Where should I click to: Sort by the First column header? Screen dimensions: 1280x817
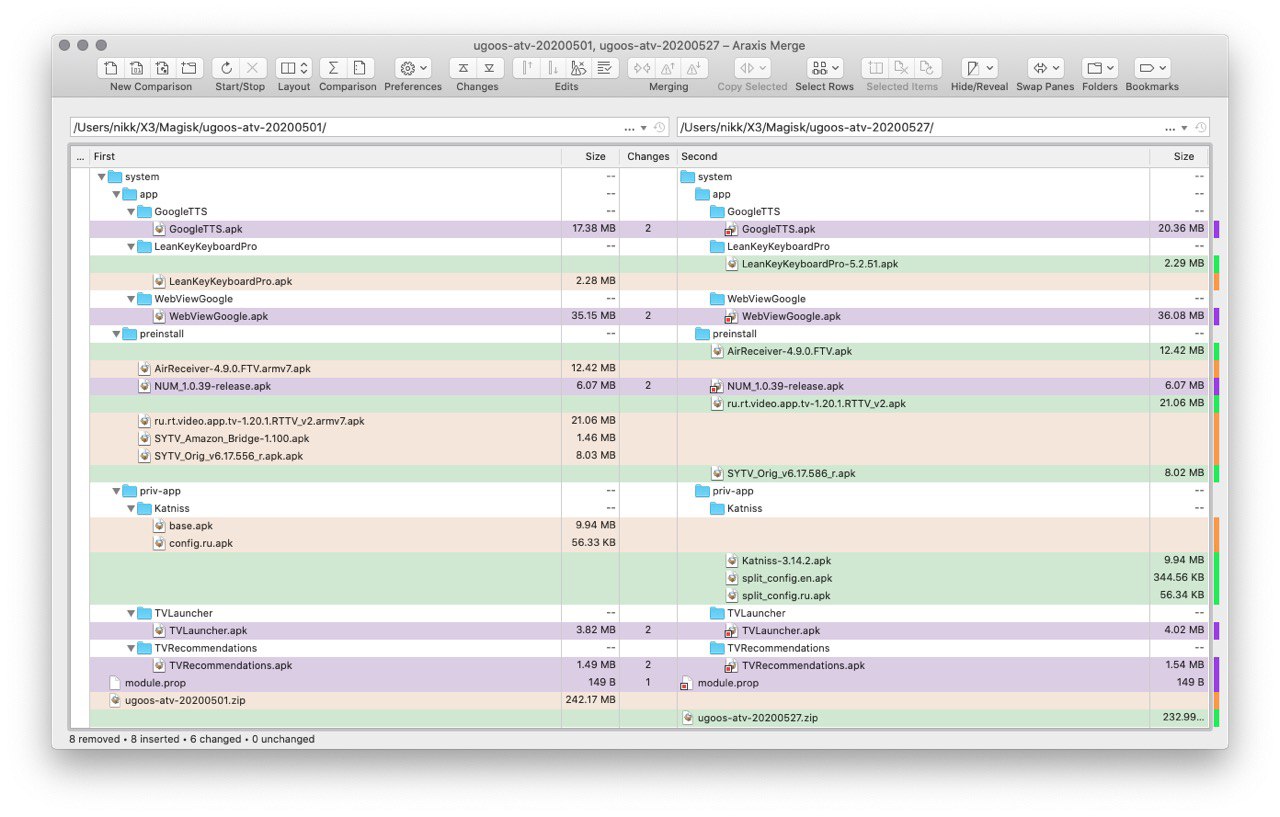[x=325, y=156]
